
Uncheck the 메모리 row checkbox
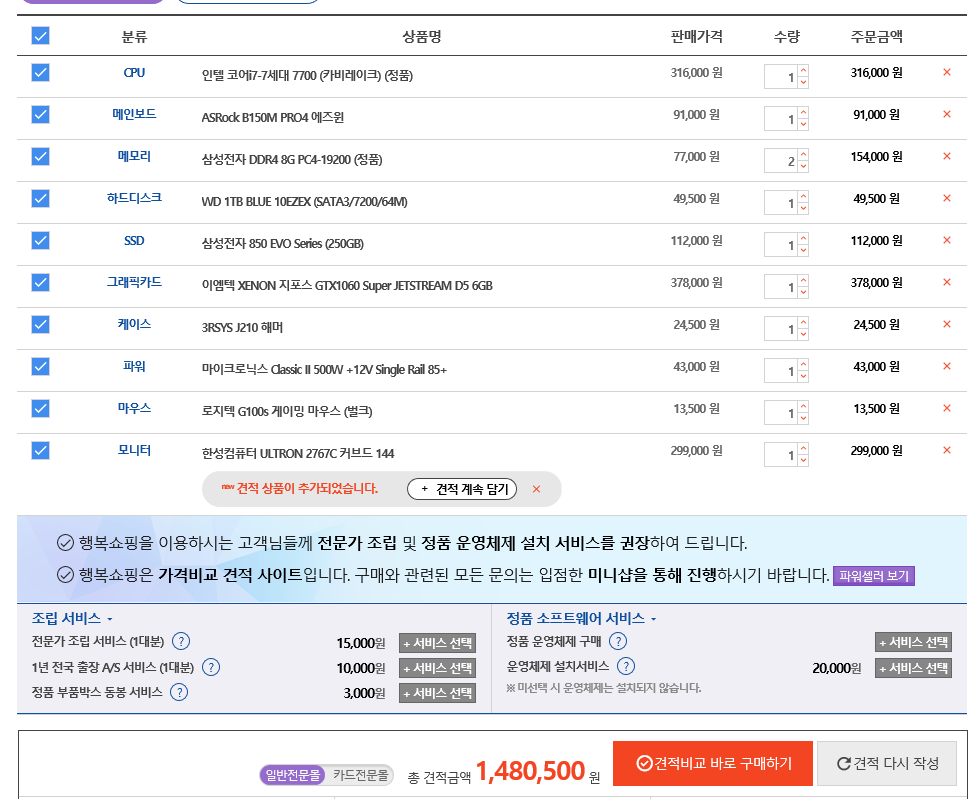[40, 156]
